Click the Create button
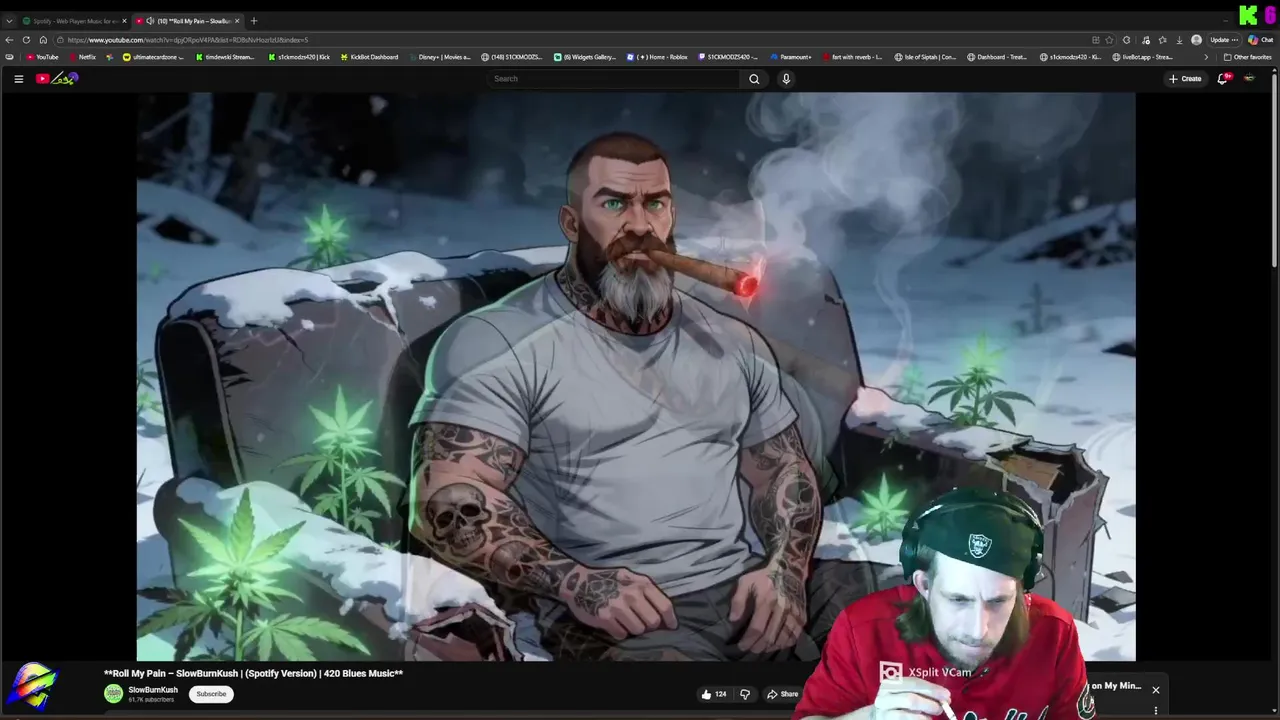The width and height of the screenshot is (1280, 720). tap(1185, 79)
